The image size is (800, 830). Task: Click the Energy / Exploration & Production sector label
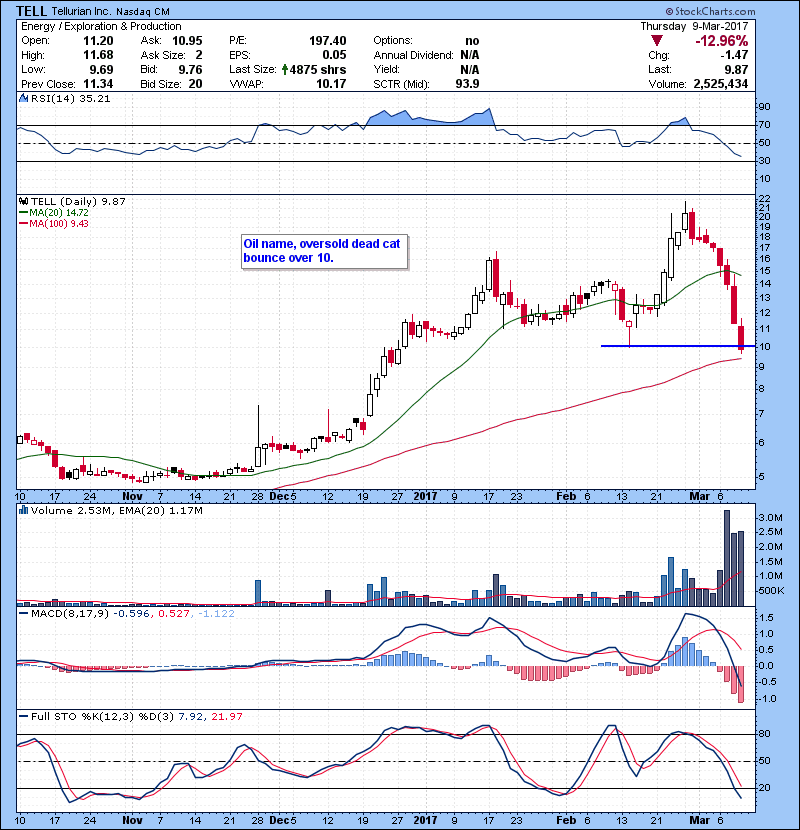point(101,26)
